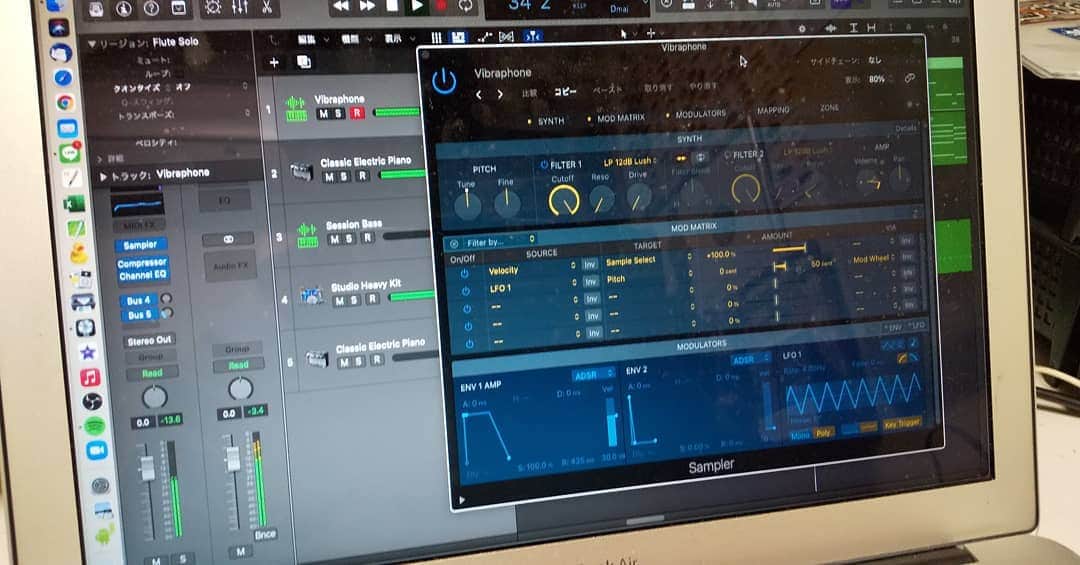1080x565 pixels.
Task: Toggle the Catch playhead toolbar icon
Action: point(533,37)
